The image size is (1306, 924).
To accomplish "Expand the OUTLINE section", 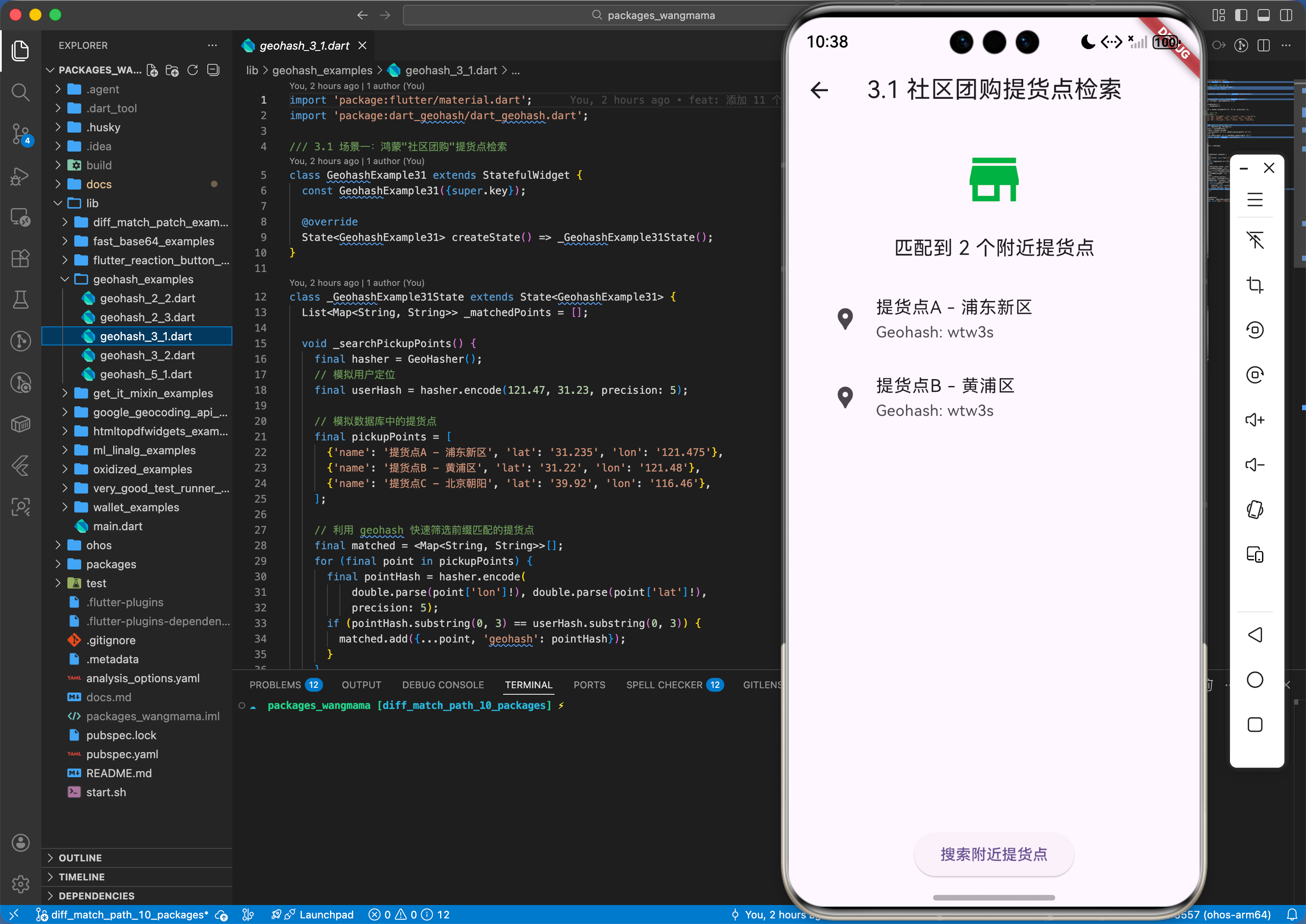I will 80,858.
